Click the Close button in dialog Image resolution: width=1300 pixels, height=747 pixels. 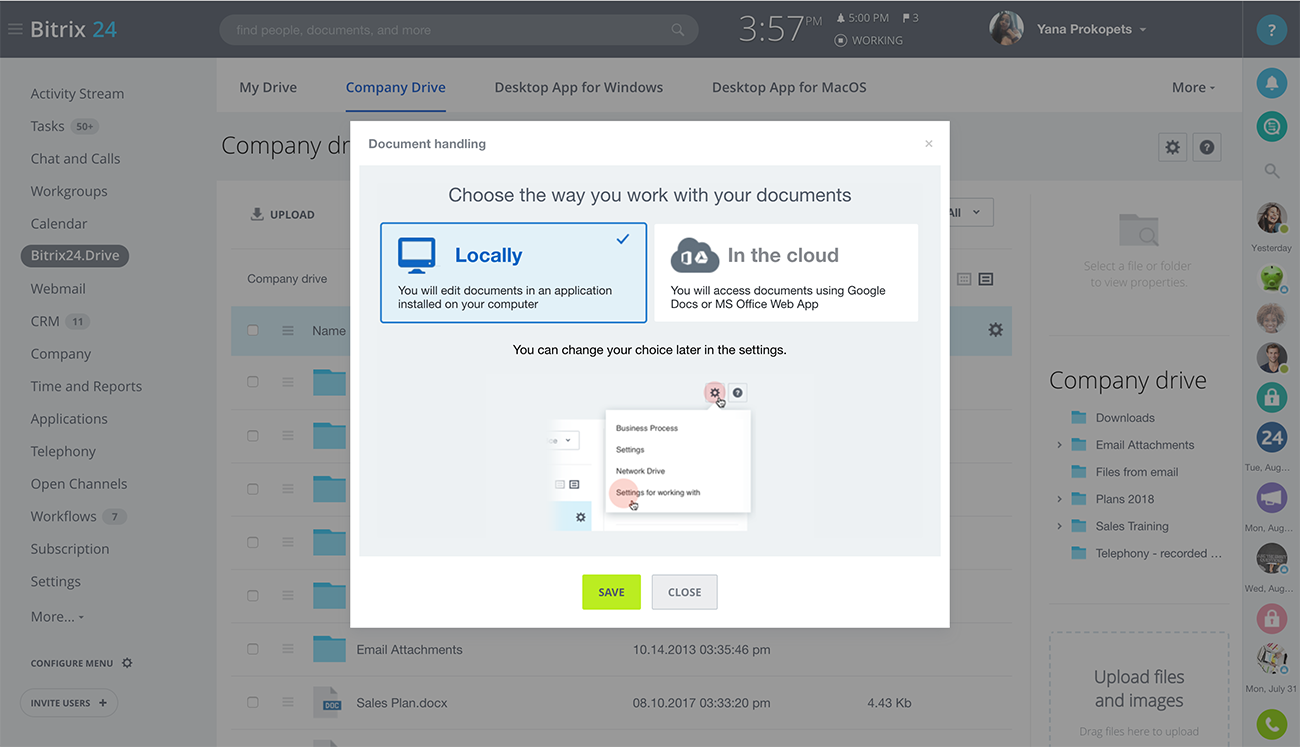(684, 592)
